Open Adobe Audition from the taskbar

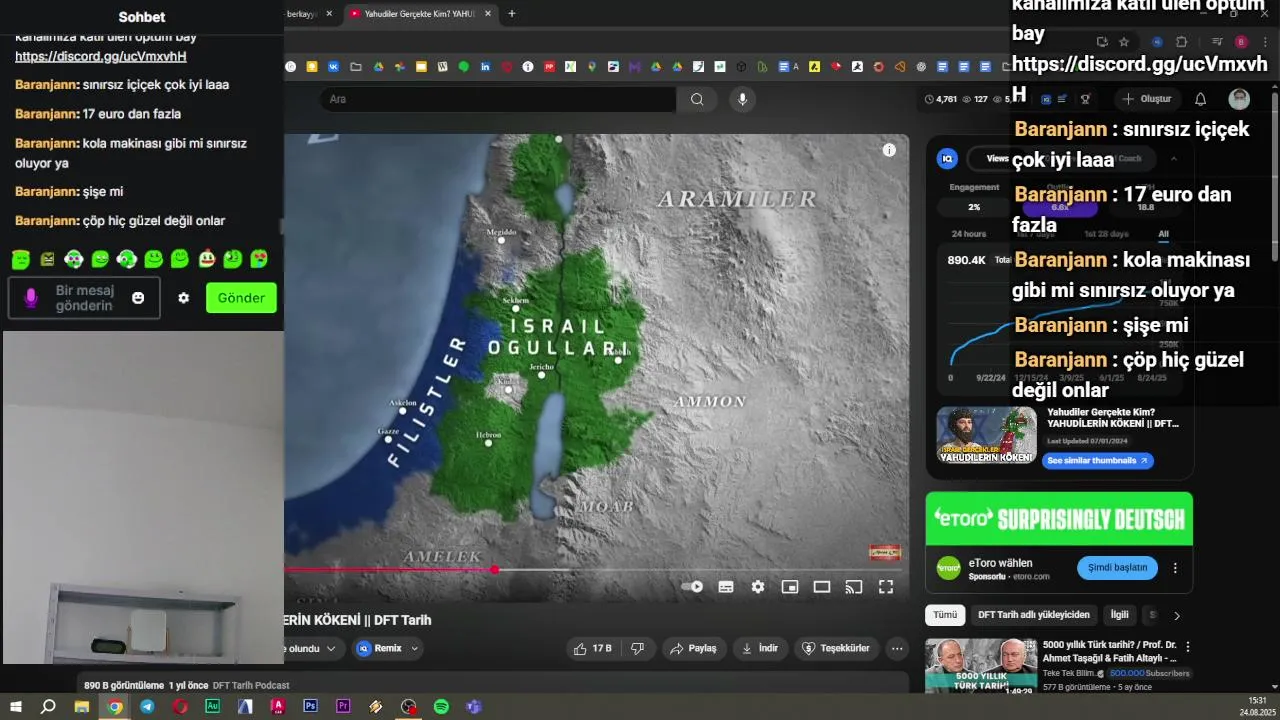[x=212, y=706]
